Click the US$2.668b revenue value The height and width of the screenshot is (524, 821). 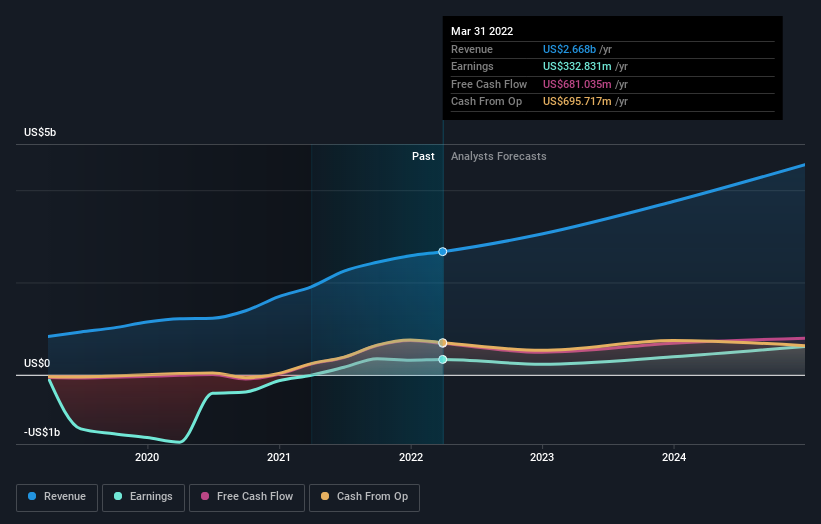point(569,49)
